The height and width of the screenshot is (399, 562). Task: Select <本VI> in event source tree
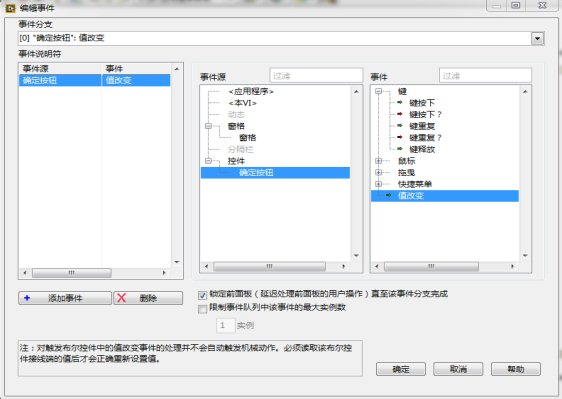coord(243,103)
